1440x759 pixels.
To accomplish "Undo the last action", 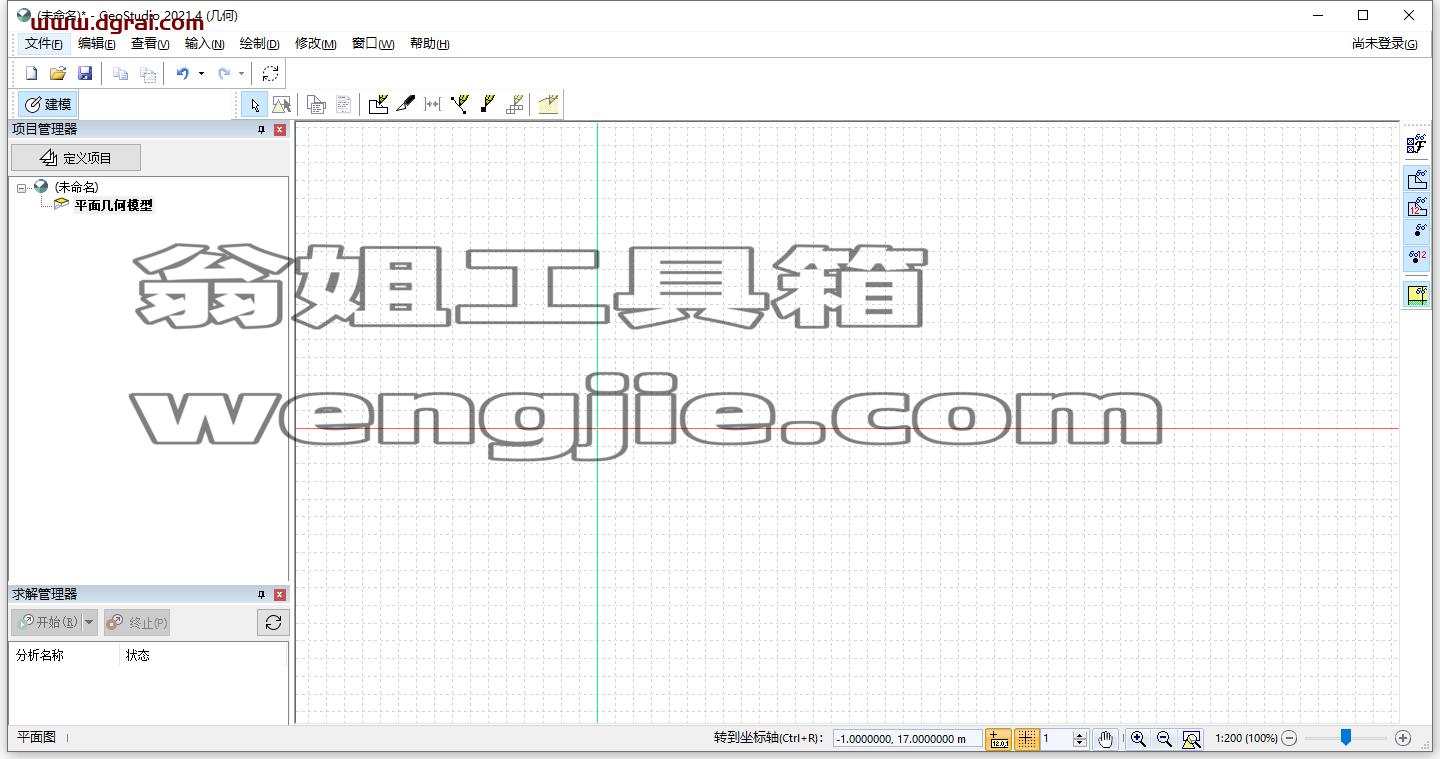I will tap(182, 73).
